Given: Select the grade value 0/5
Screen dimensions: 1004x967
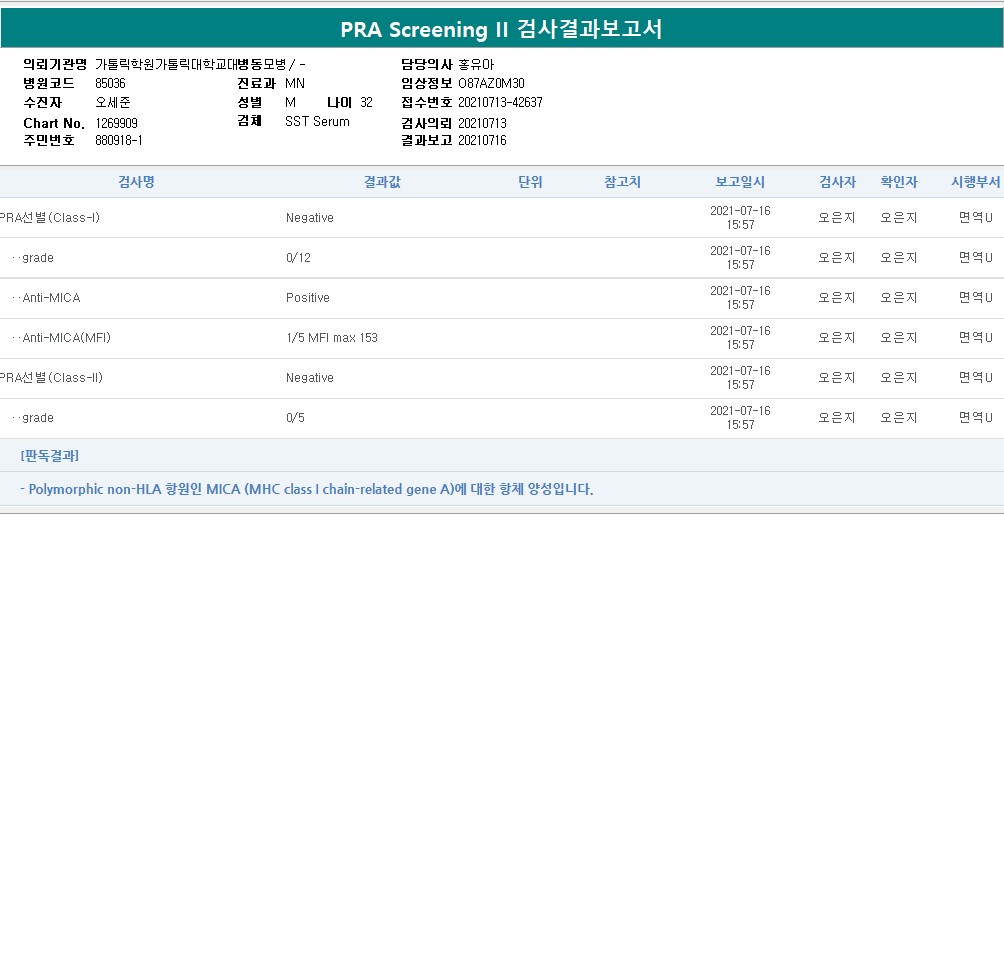Looking at the screenshot, I should 295,418.
